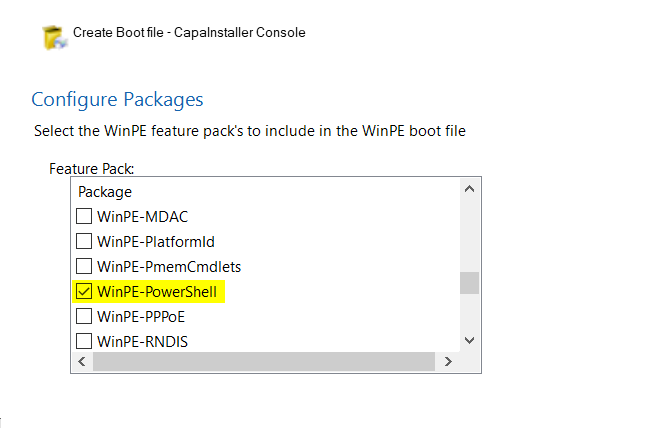
Task: Uncheck the WinPE-PowerShell checkbox
Action: (x=84, y=291)
